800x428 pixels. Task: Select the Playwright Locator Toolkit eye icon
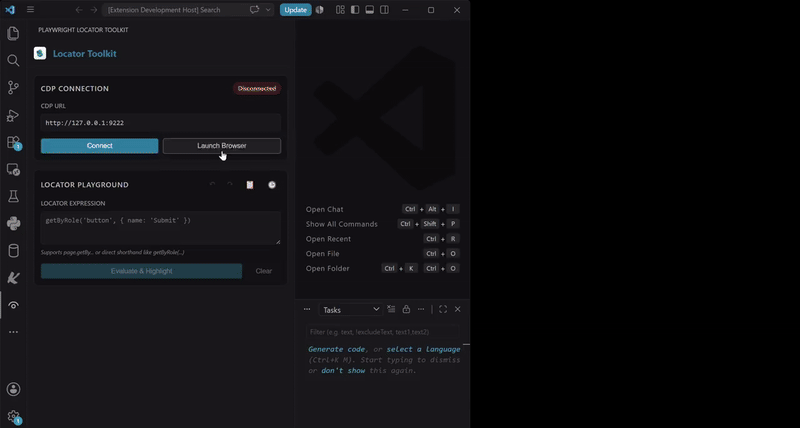coord(13,305)
